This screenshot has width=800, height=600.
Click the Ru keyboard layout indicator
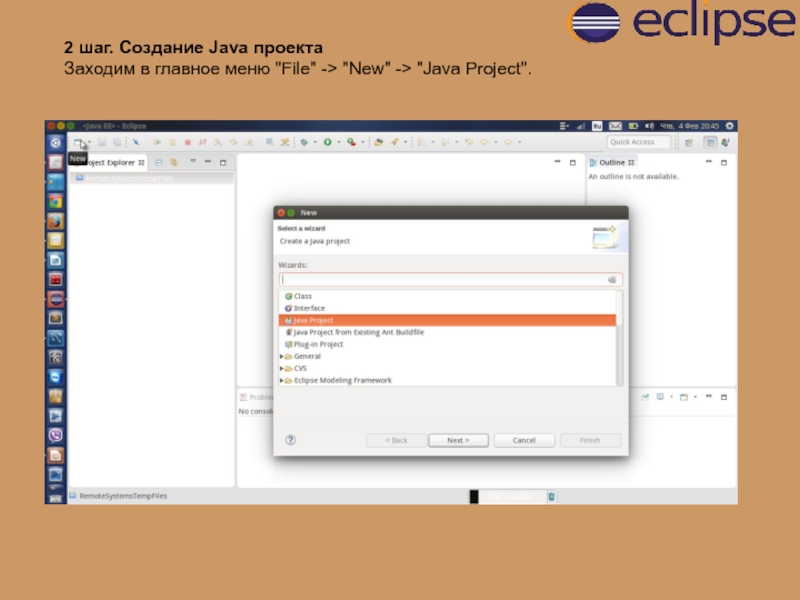point(597,126)
